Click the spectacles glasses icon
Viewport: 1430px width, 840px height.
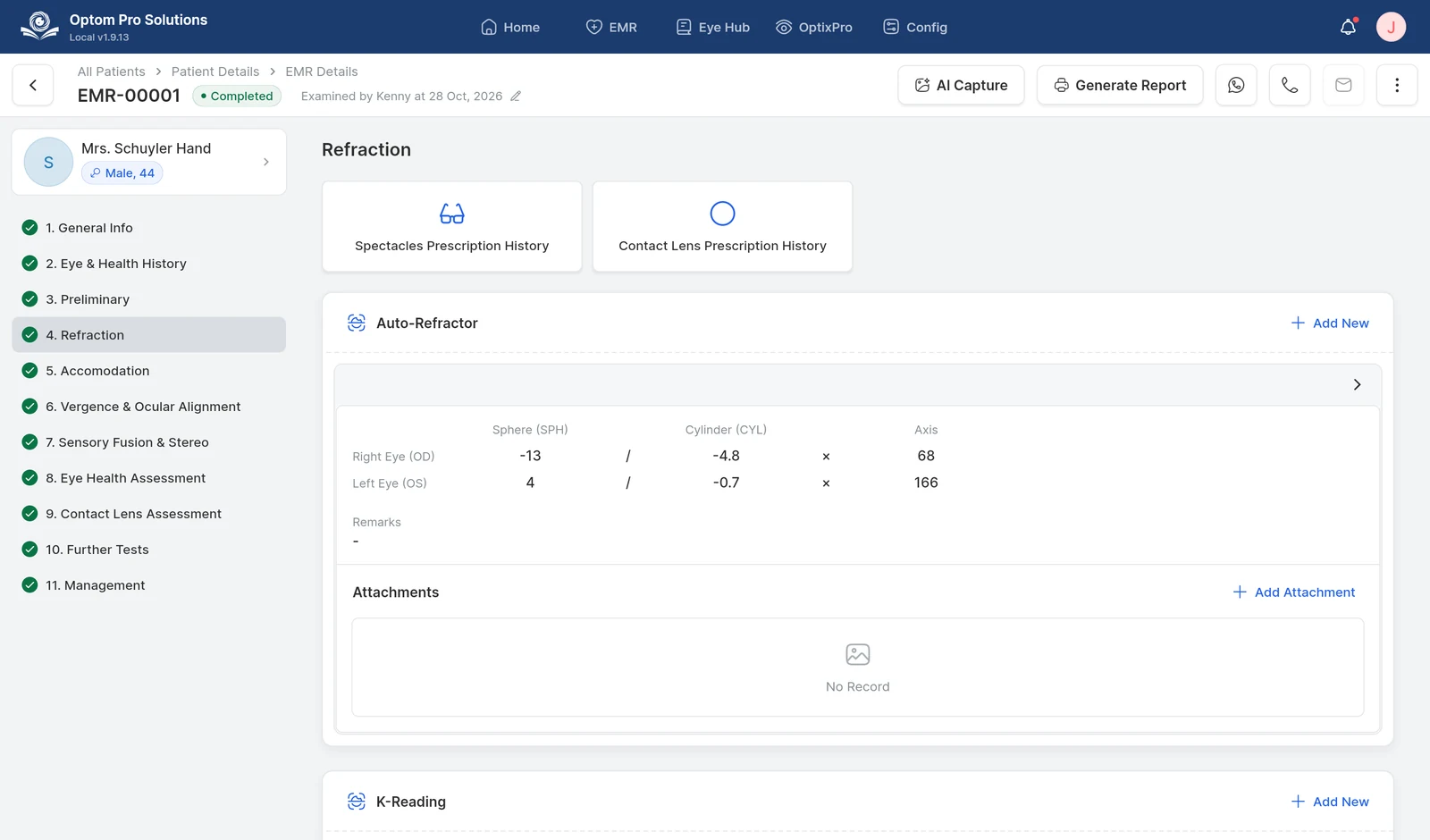click(452, 214)
